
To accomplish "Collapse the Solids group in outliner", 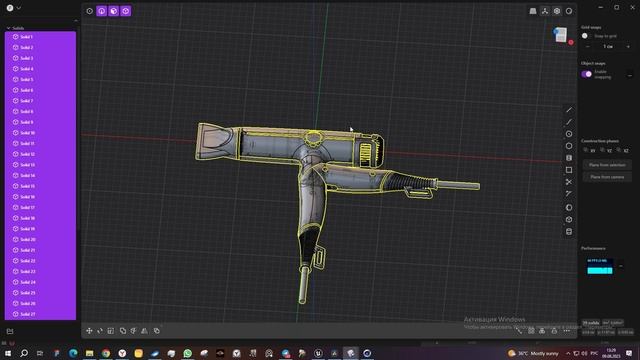I will pos(9,28).
